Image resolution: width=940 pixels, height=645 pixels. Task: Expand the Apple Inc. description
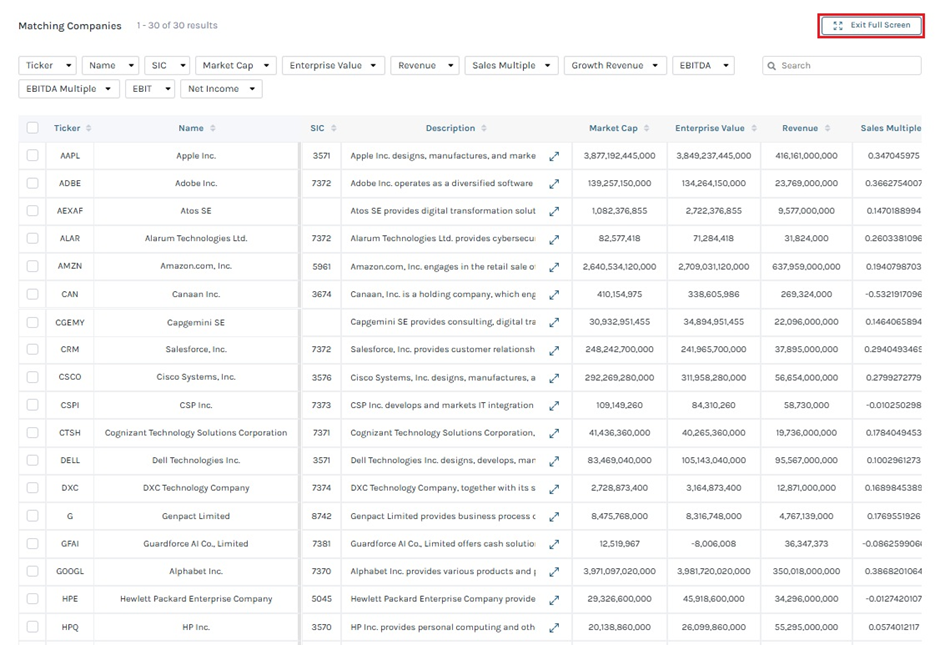(554, 156)
